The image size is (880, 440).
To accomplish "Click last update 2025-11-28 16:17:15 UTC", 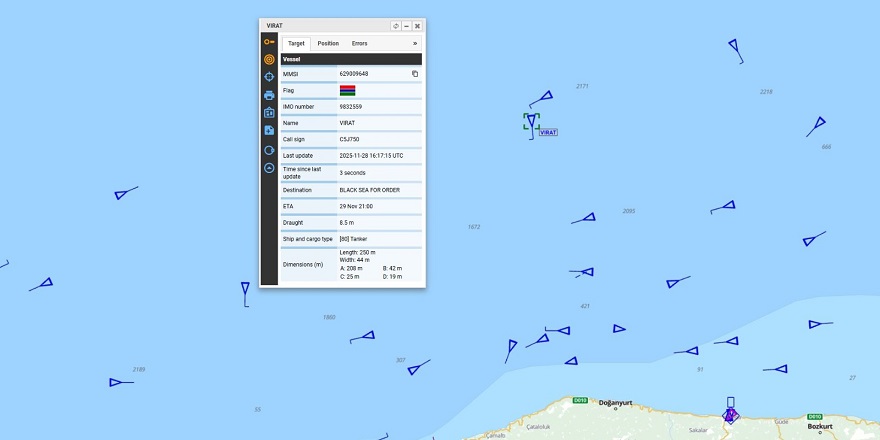I will coord(371,155).
